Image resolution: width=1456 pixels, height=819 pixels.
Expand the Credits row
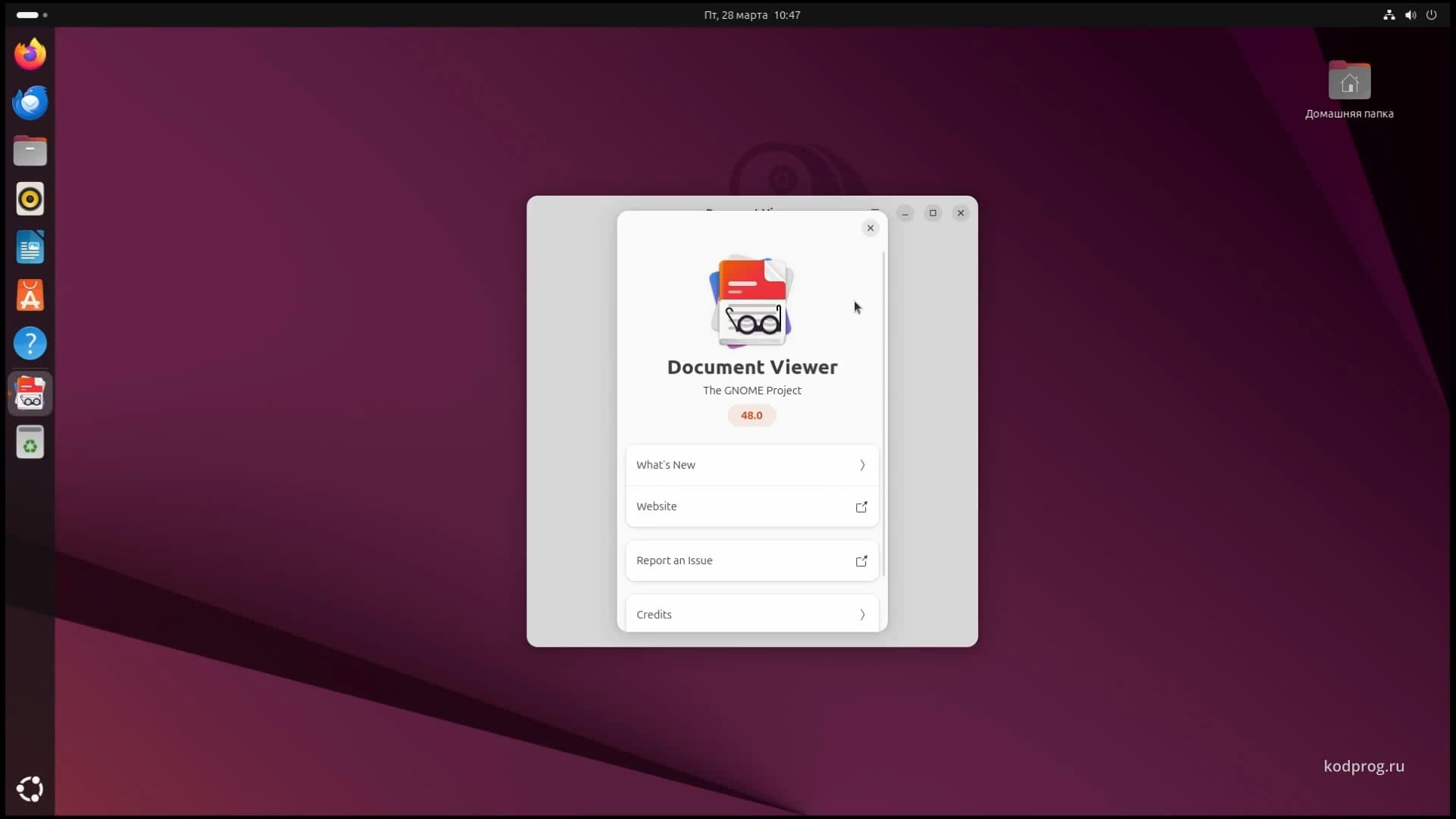tap(752, 614)
